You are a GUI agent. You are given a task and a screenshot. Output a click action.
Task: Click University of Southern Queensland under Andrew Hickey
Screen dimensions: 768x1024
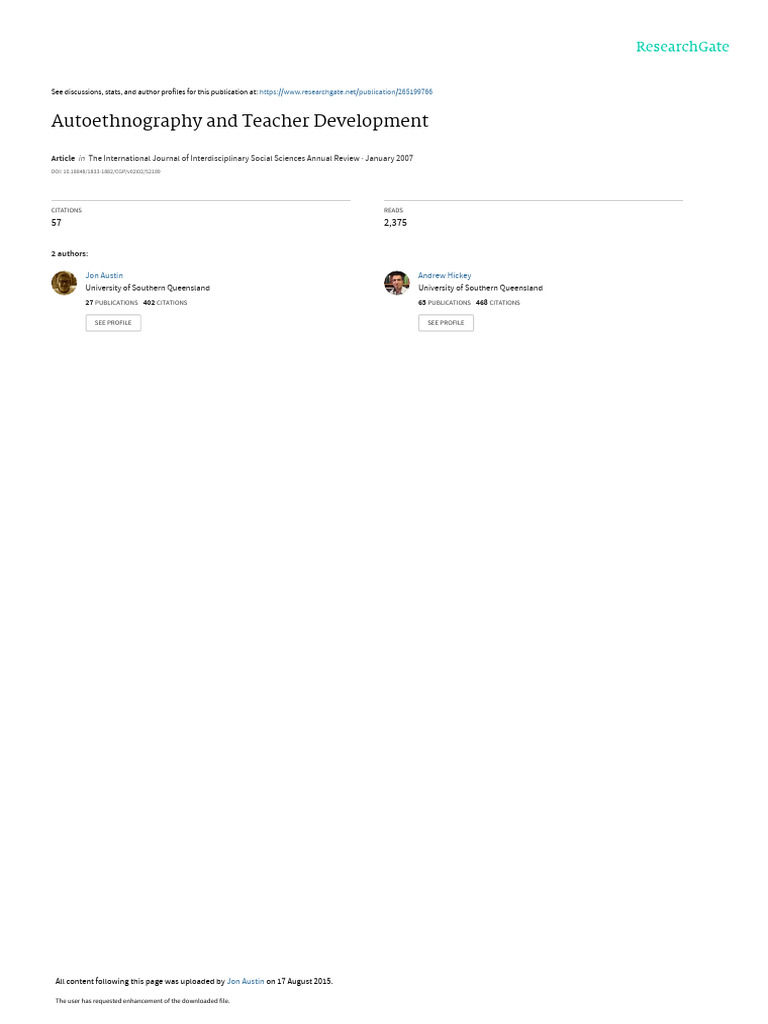pyautogui.click(x=480, y=288)
